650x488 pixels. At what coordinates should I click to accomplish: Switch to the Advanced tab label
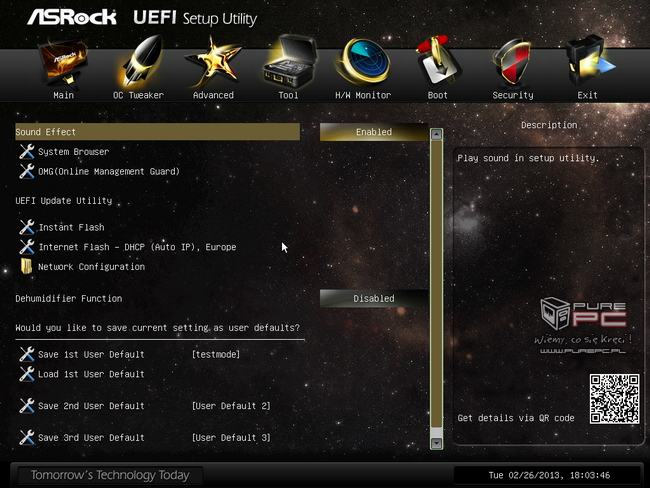click(x=213, y=95)
